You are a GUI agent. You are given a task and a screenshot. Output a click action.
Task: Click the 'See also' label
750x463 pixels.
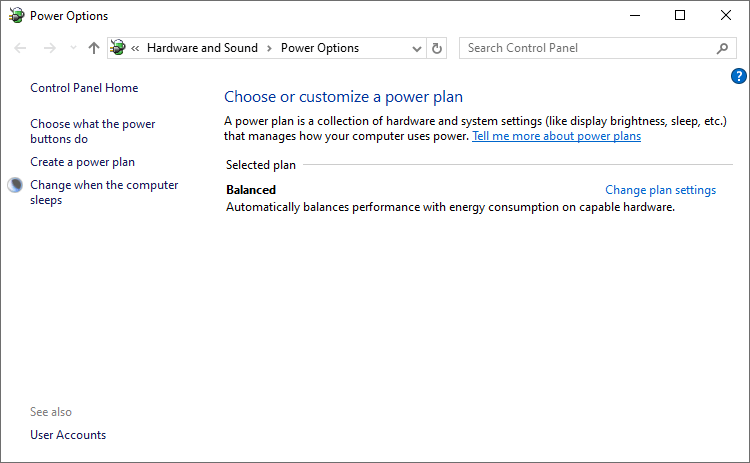click(51, 412)
